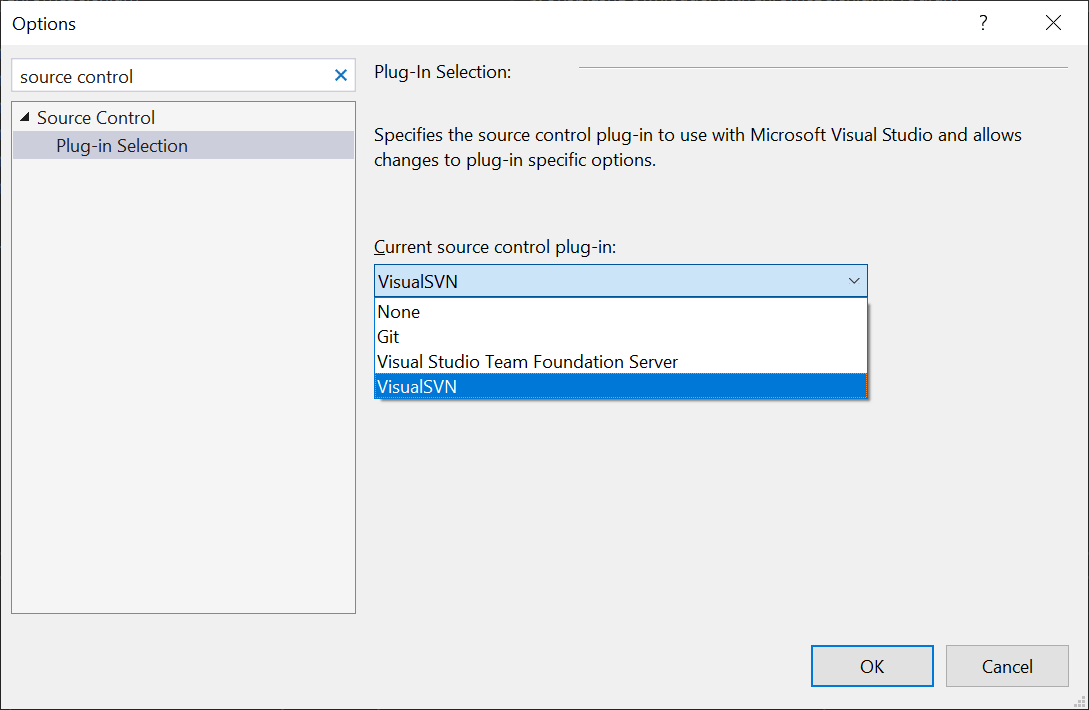Screen dimensions: 1089x710
Task: Confirm settings with the OK button
Action: point(871,666)
